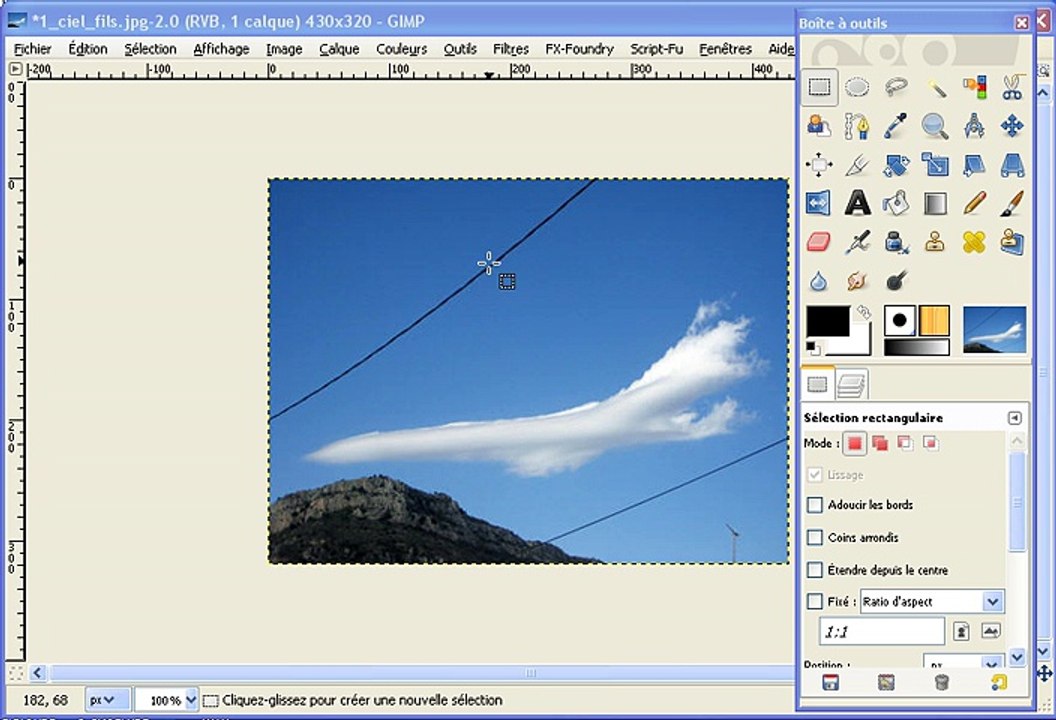Image resolution: width=1056 pixels, height=720 pixels.
Task: Click the 1:1 ratio input field
Action: pyautogui.click(x=882, y=632)
